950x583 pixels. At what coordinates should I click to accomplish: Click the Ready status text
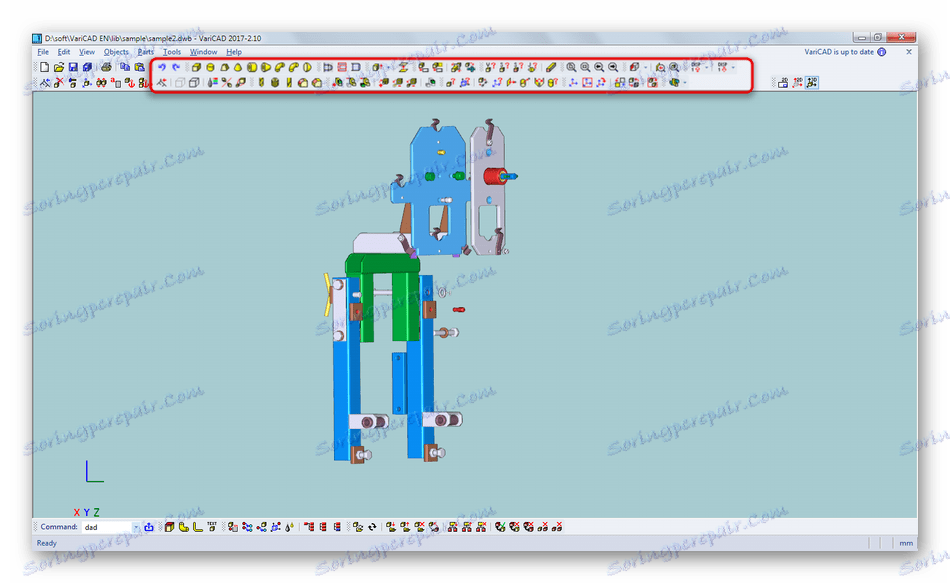(47, 543)
